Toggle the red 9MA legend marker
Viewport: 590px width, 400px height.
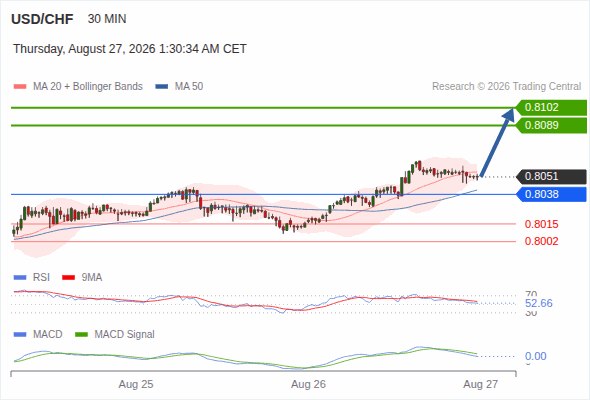click(68, 278)
